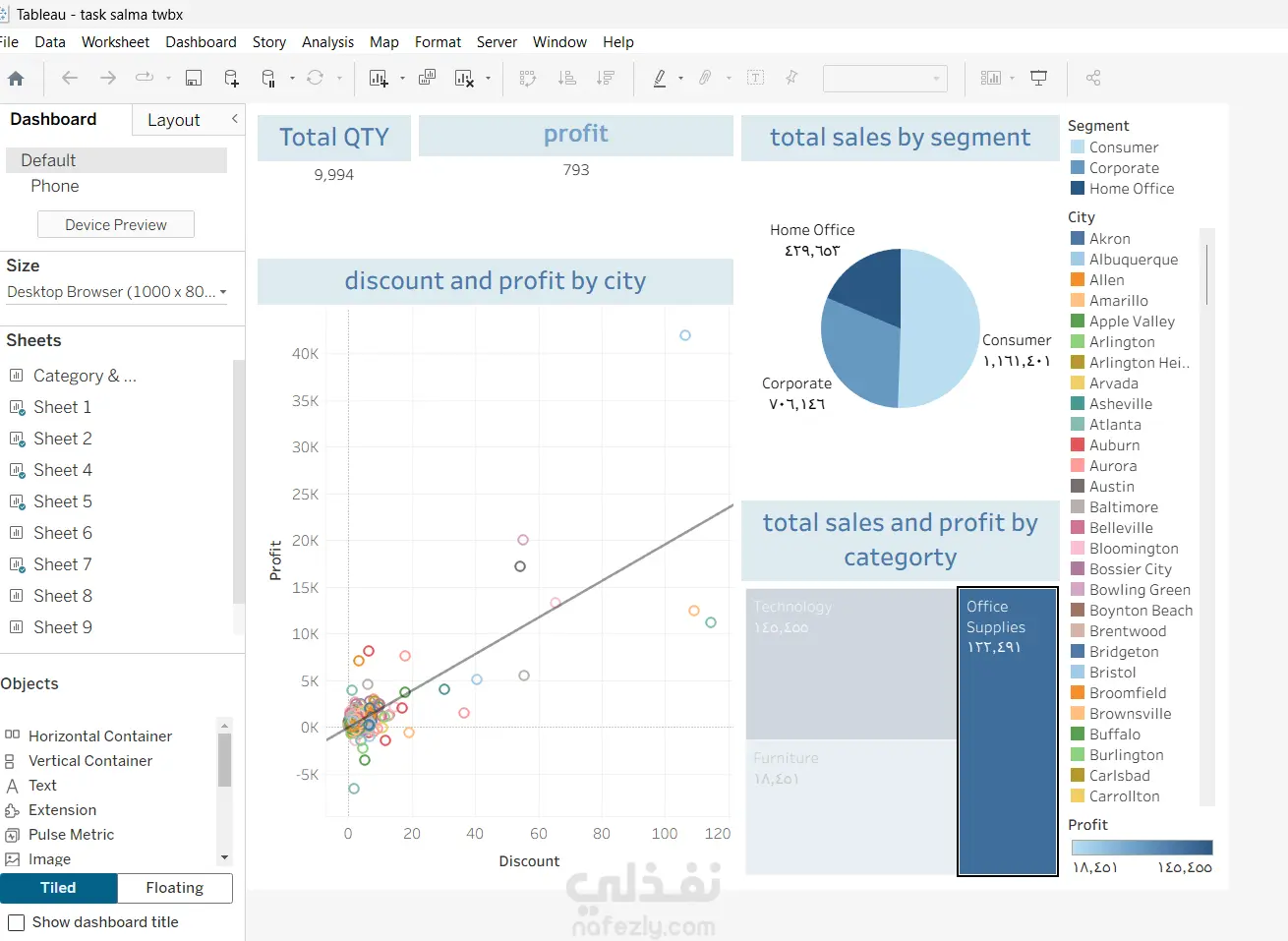
Task: Open the Desktop Browser size dropdown
Action: pyautogui.click(x=117, y=292)
